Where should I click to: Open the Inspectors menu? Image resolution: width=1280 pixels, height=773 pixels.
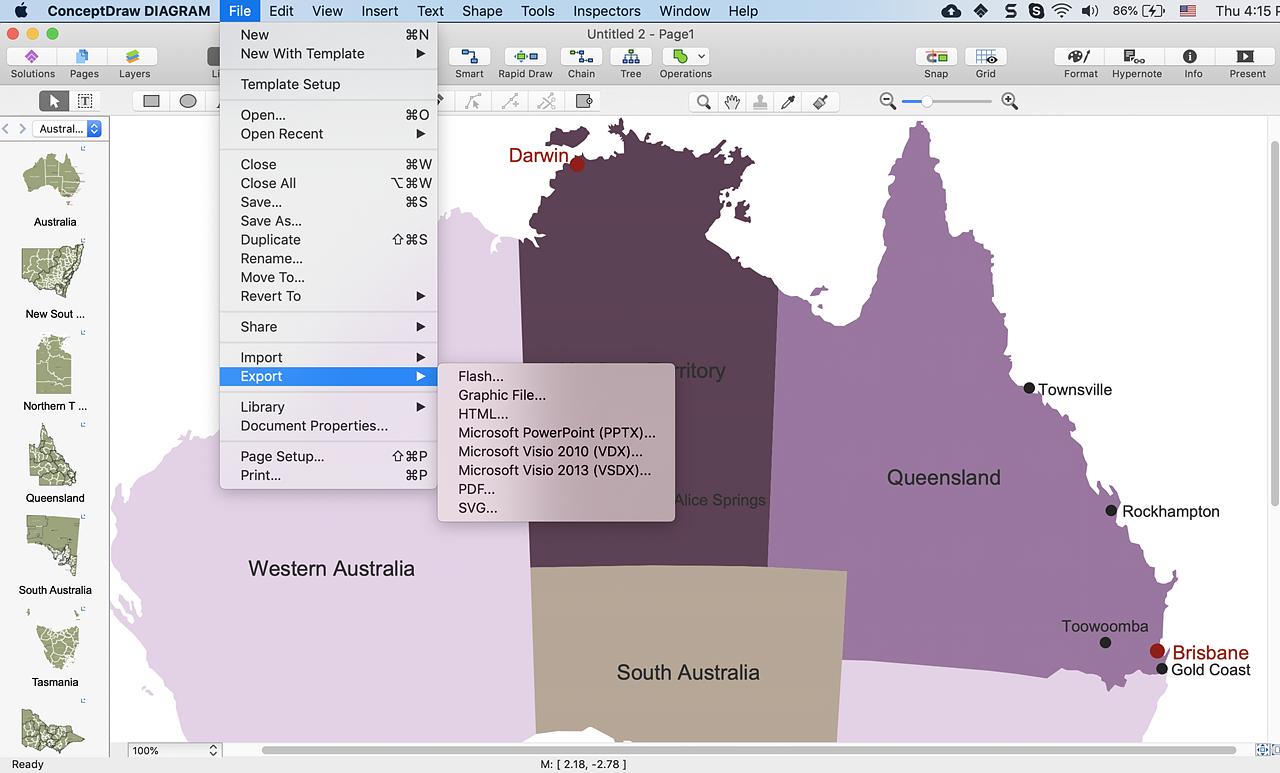pyautogui.click(x=606, y=11)
